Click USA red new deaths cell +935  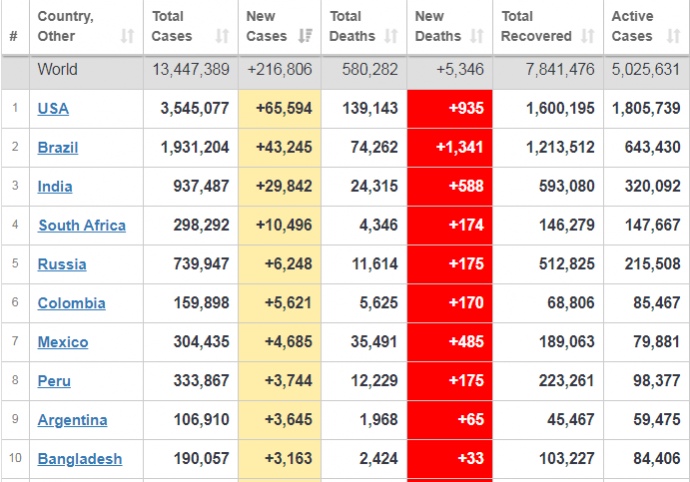[x=449, y=109]
